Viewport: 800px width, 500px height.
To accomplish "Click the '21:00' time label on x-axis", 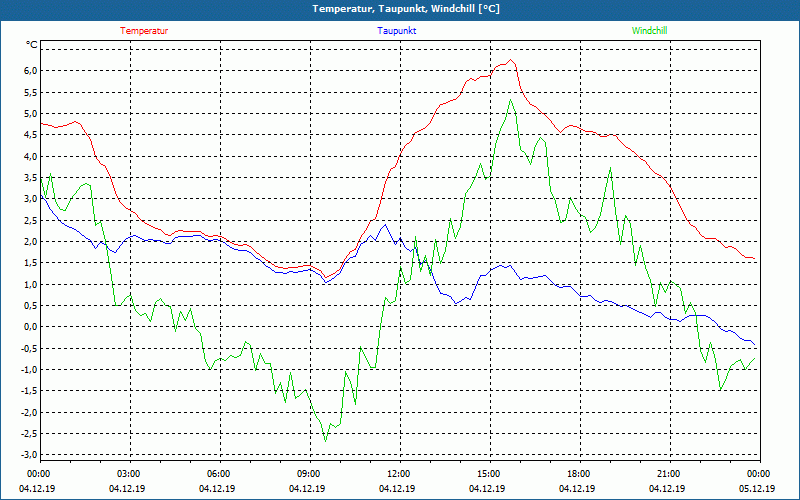I will point(669,474).
